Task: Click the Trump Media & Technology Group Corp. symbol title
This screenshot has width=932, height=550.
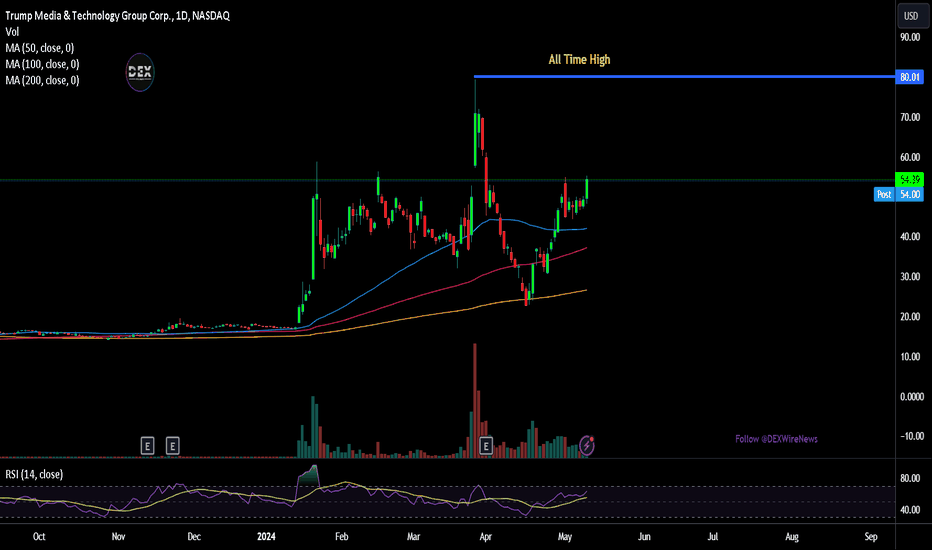Action: coord(118,16)
